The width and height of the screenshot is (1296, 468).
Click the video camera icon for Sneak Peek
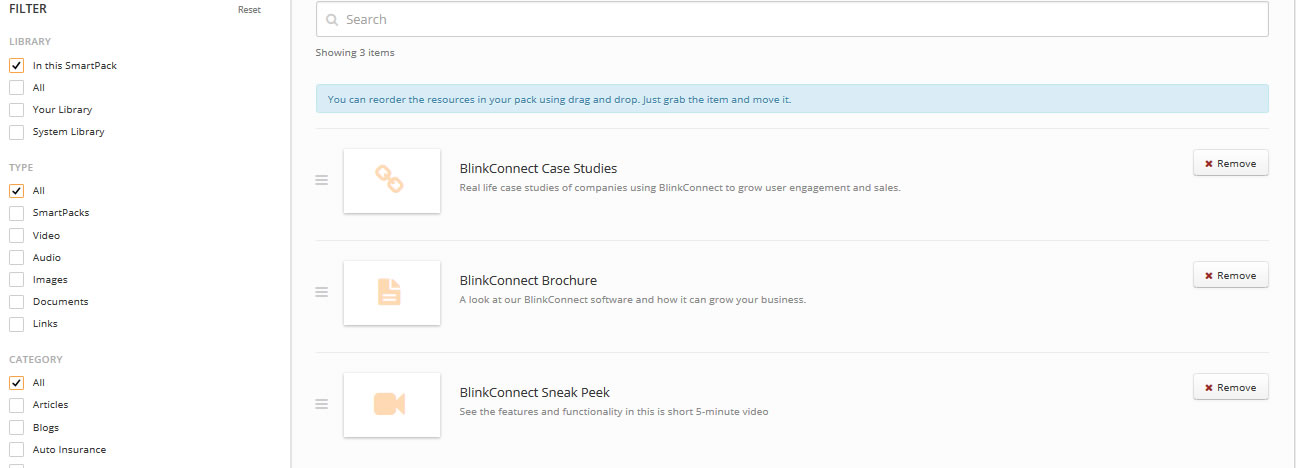click(x=390, y=404)
